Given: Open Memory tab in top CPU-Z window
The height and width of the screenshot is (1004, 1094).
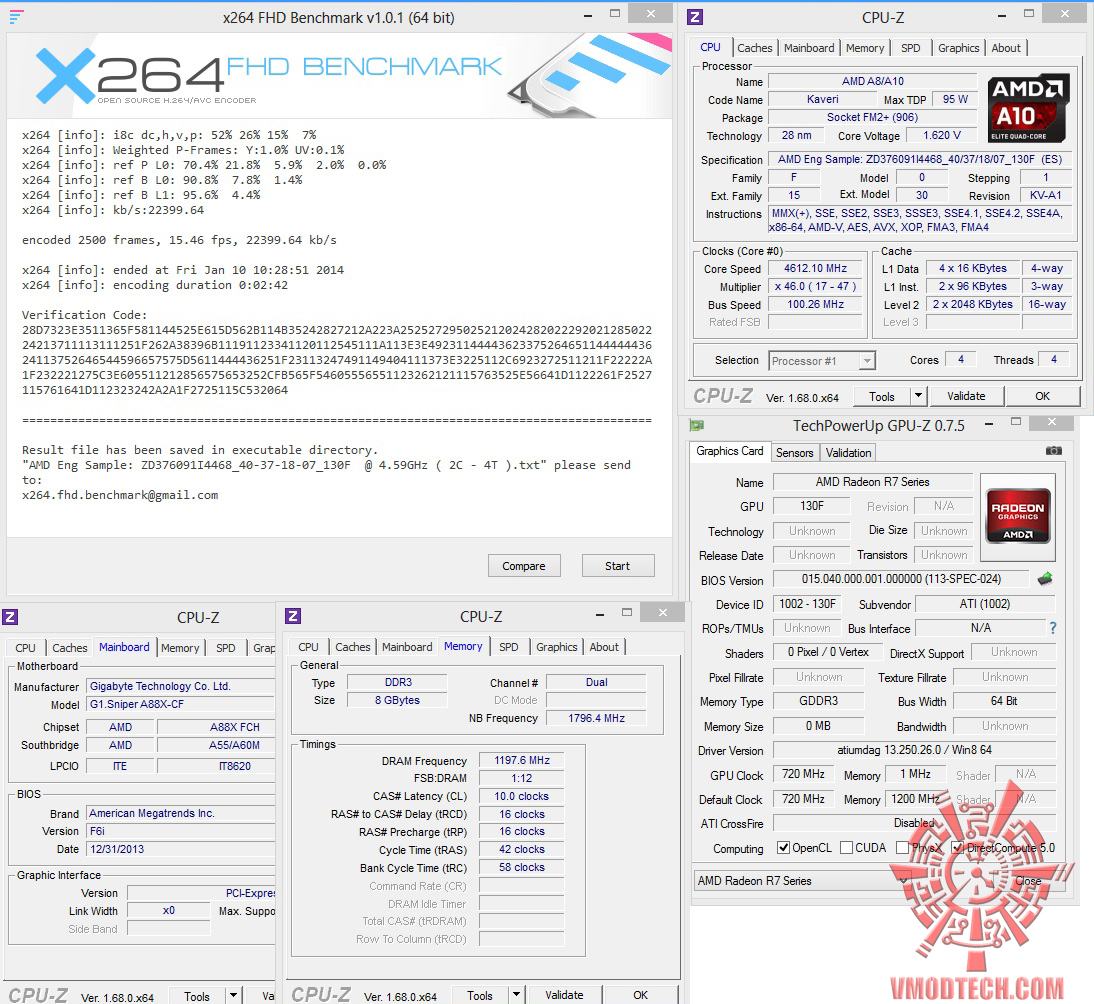Looking at the screenshot, I should (x=864, y=48).
